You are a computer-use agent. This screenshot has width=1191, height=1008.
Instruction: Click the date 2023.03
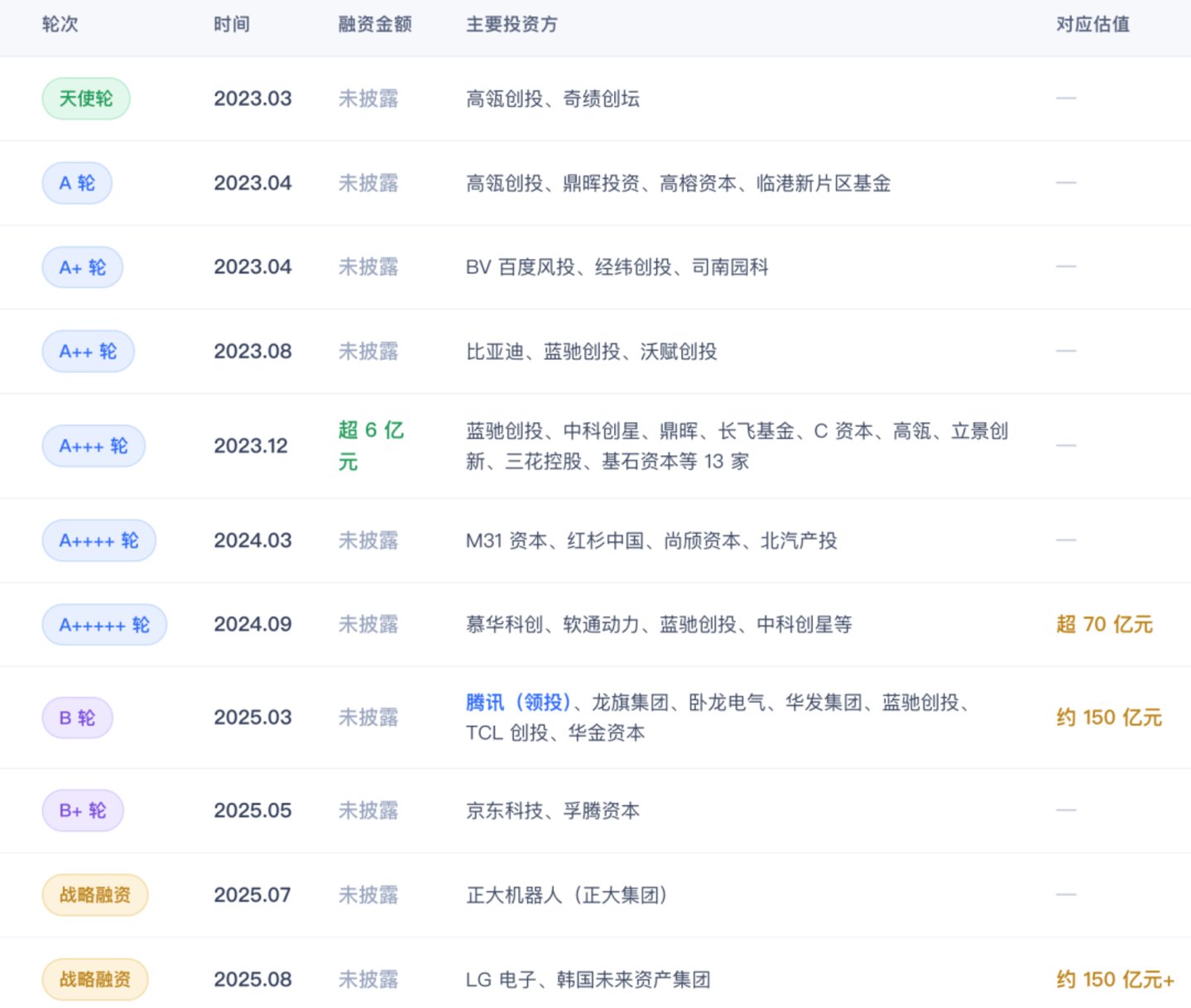click(252, 98)
